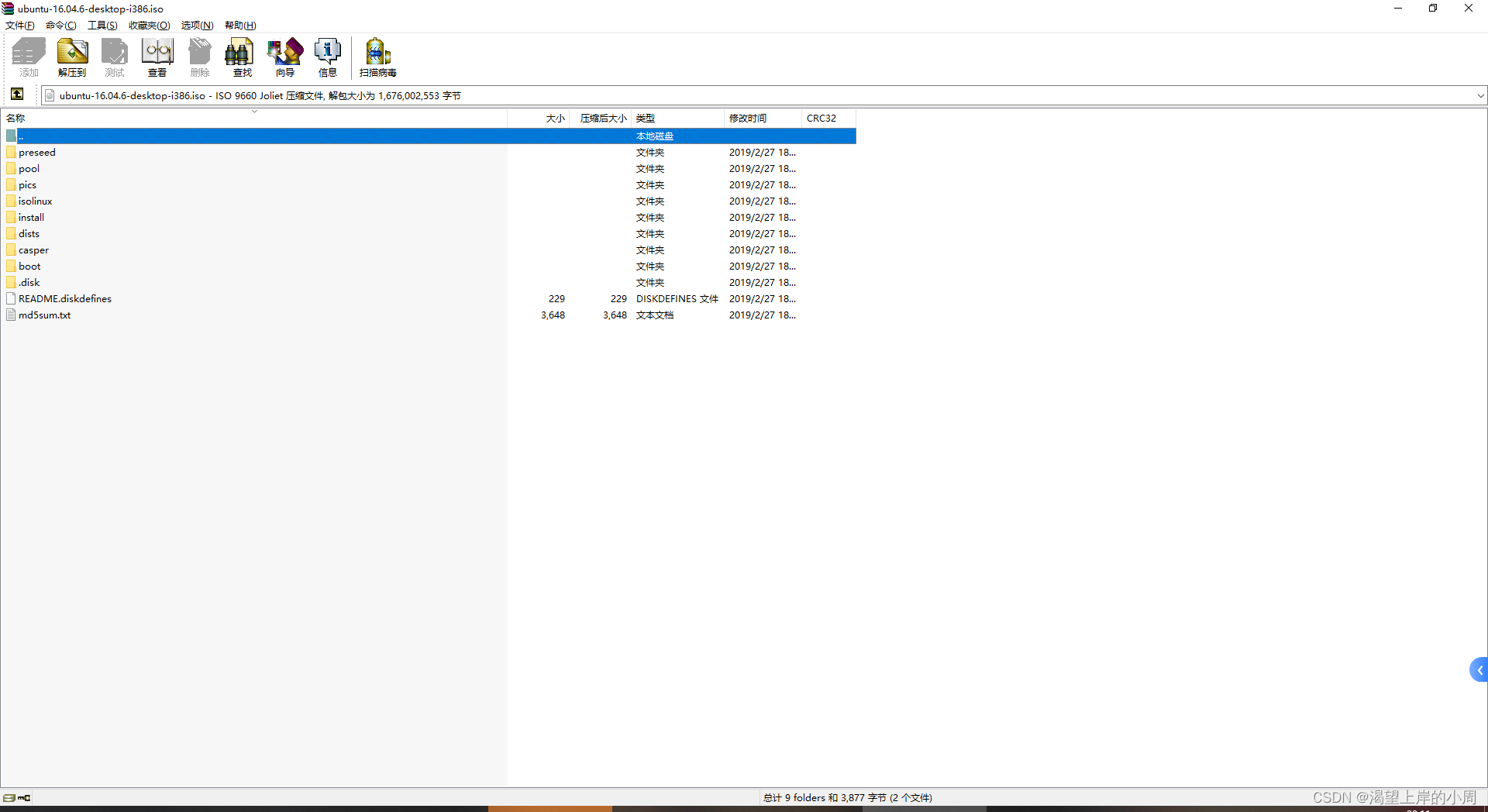Select the md5sum.txt file icon
Image resolution: width=1488 pixels, height=812 pixels.
pyautogui.click(x=11, y=315)
